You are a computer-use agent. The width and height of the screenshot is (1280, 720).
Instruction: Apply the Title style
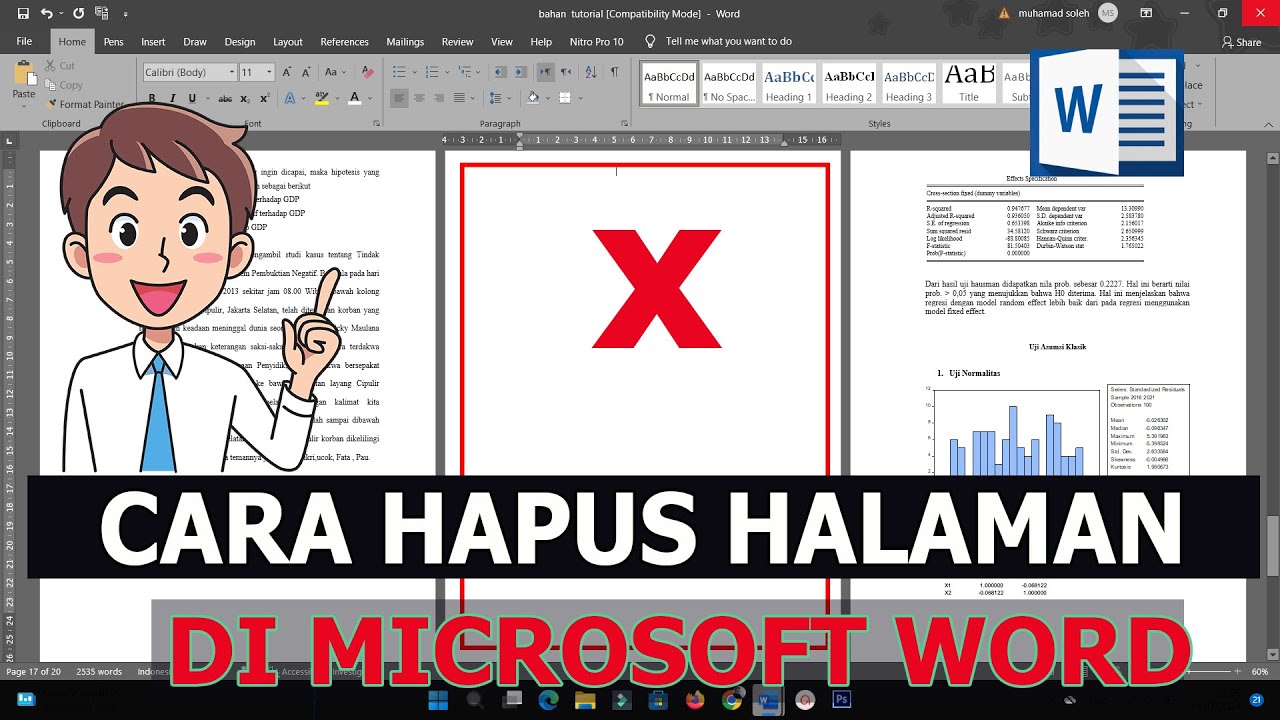click(x=969, y=84)
